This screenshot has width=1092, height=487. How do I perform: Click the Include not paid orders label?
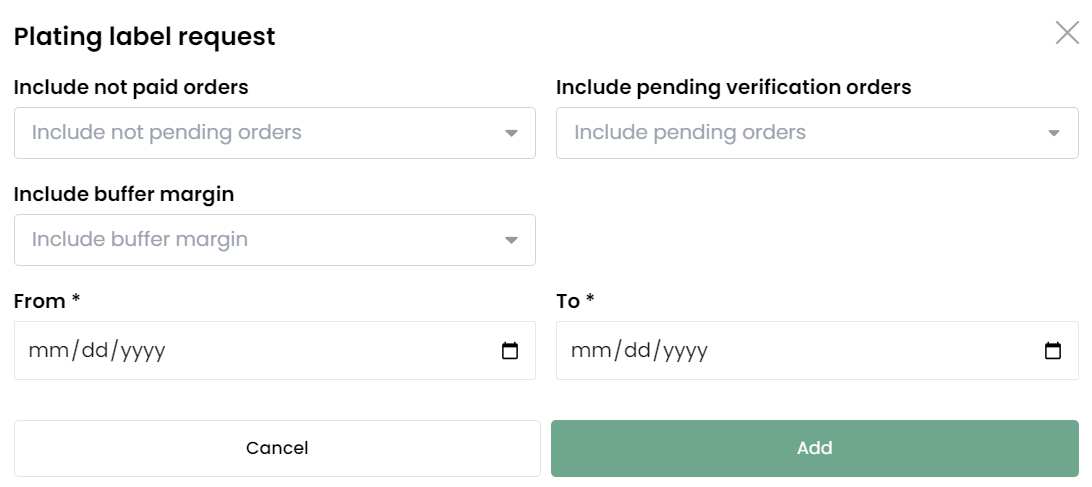131,88
